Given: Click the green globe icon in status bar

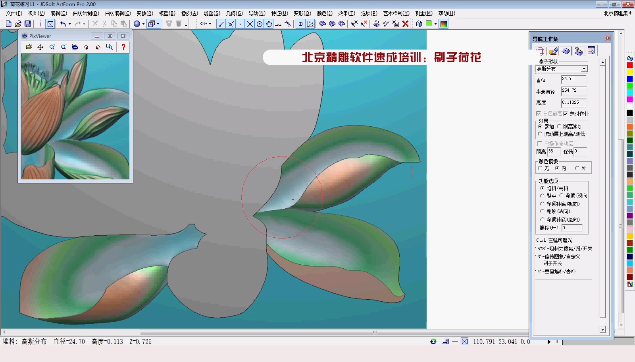Looking at the screenshot, I should pyautogui.click(x=433, y=342).
